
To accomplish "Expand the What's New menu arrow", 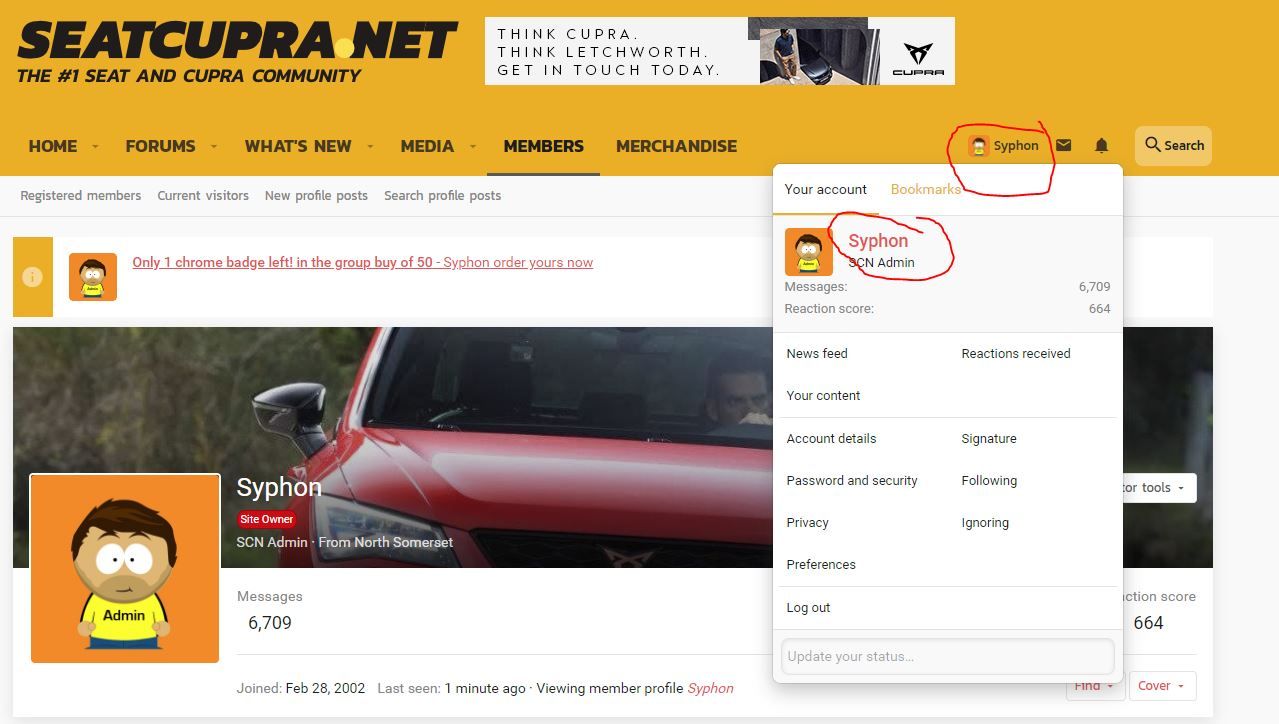I will pos(370,147).
